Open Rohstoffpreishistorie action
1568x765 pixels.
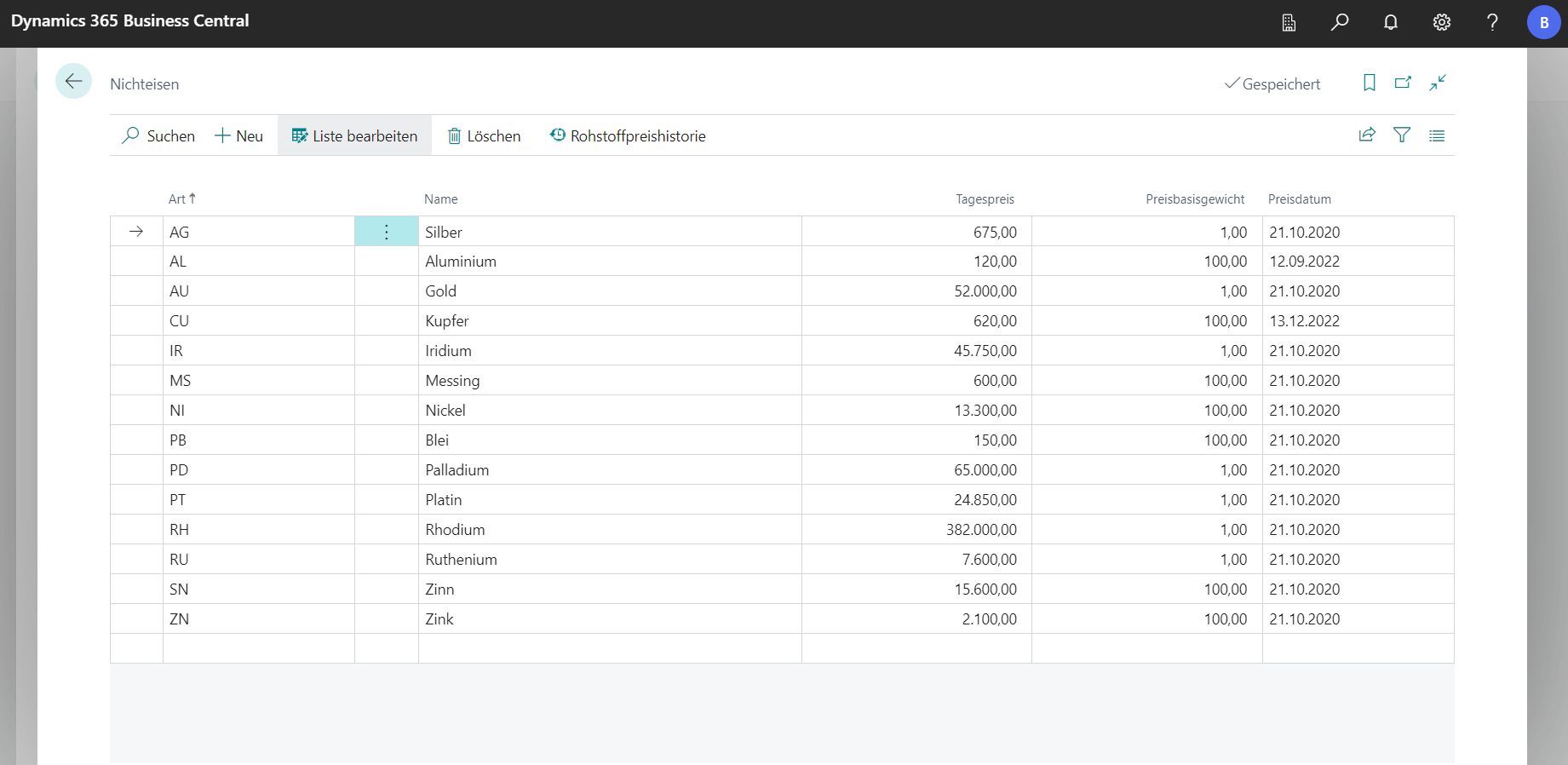click(x=628, y=135)
